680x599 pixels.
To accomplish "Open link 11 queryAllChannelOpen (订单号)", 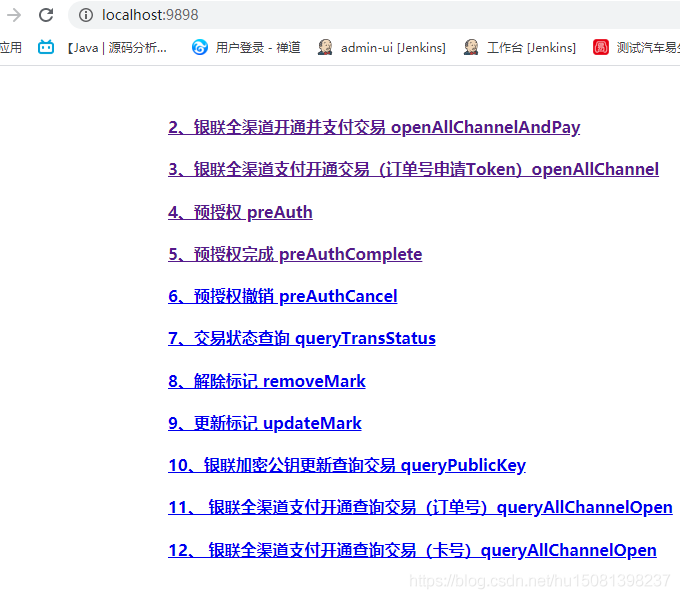I will (420, 507).
